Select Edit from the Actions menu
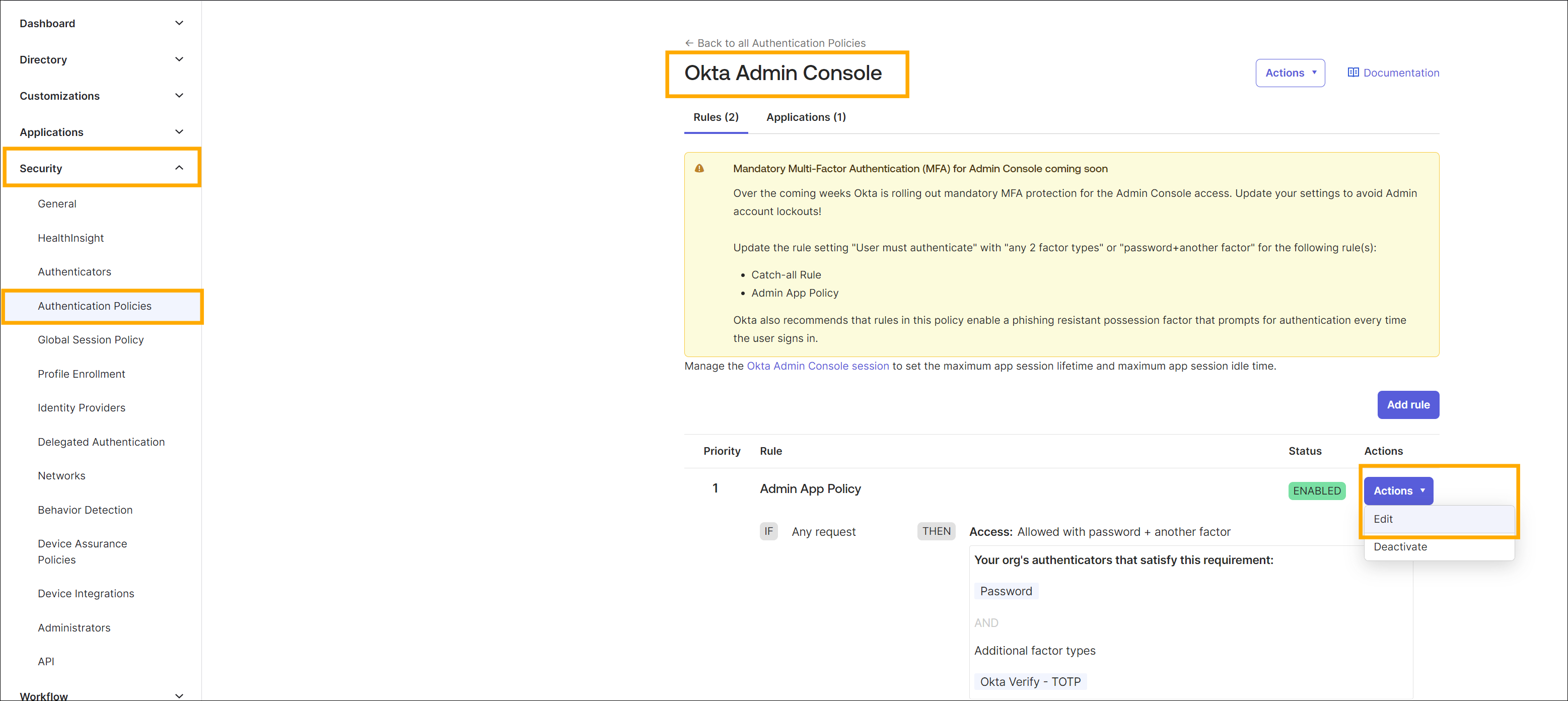 click(1383, 519)
